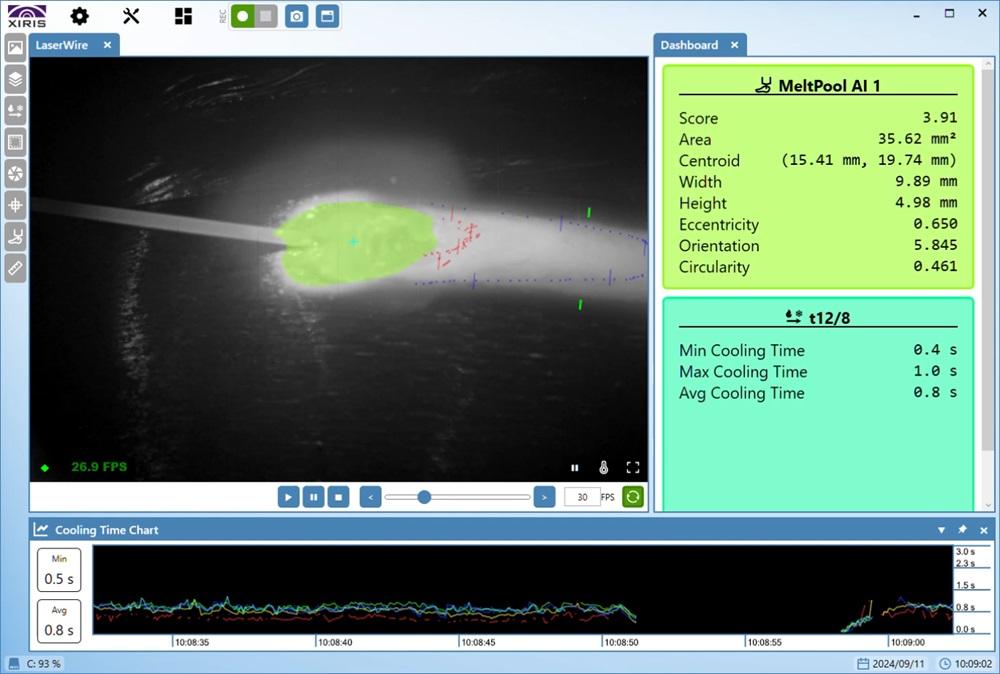Expand Cooling Time Chart panel dropdown arrow
Image resolution: width=1000 pixels, height=674 pixels.
pos(941,530)
